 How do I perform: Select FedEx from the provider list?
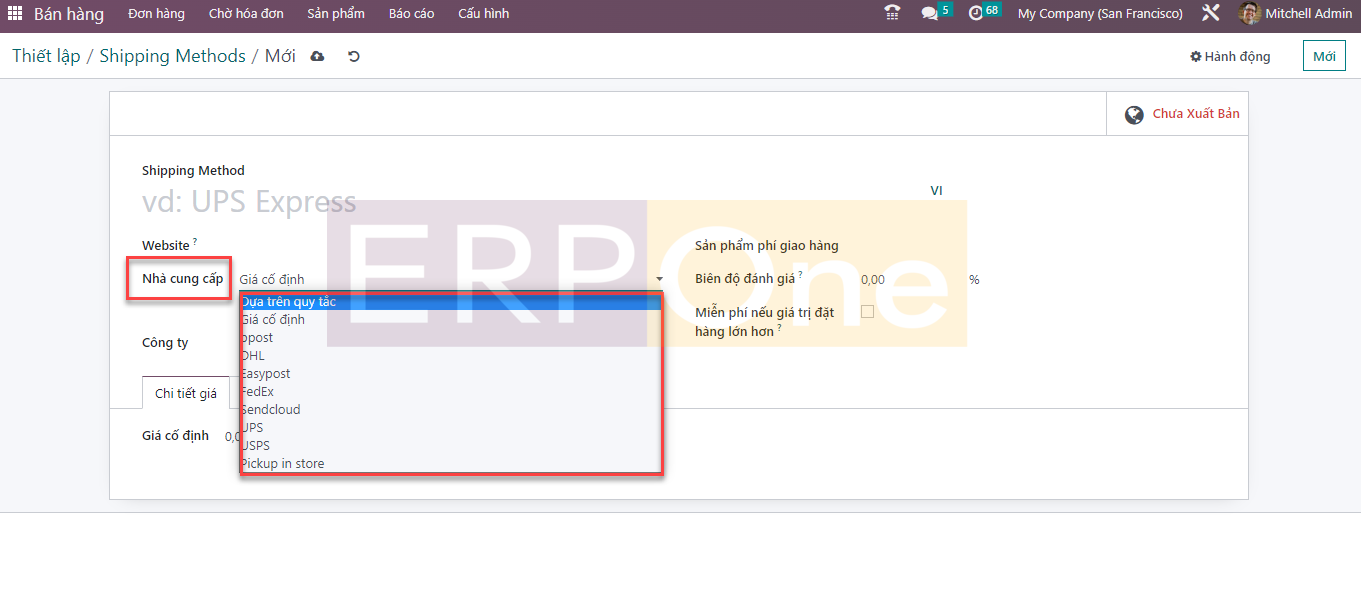pyautogui.click(x=258, y=392)
